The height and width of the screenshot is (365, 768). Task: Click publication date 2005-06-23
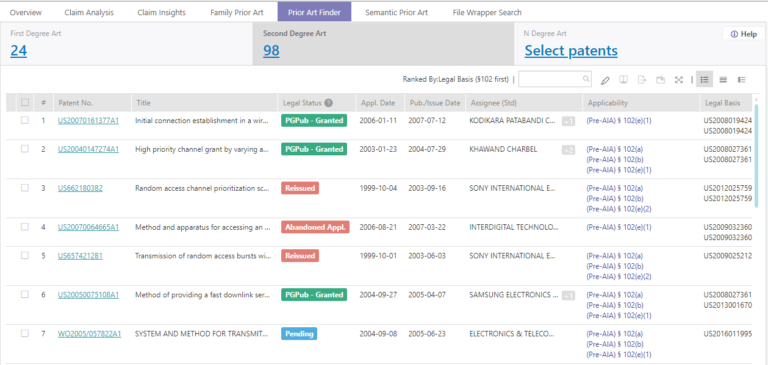(x=428, y=334)
